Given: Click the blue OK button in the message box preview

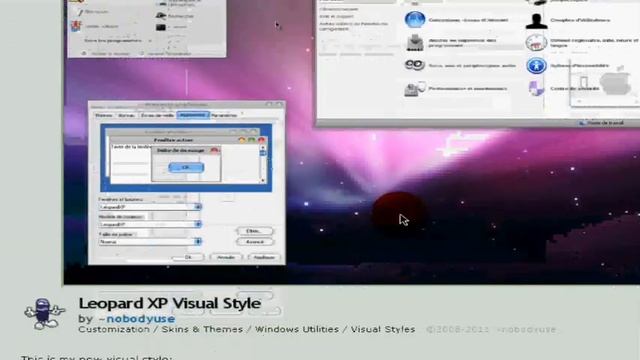Looking at the screenshot, I should pyautogui.click(x=186, y=167).
